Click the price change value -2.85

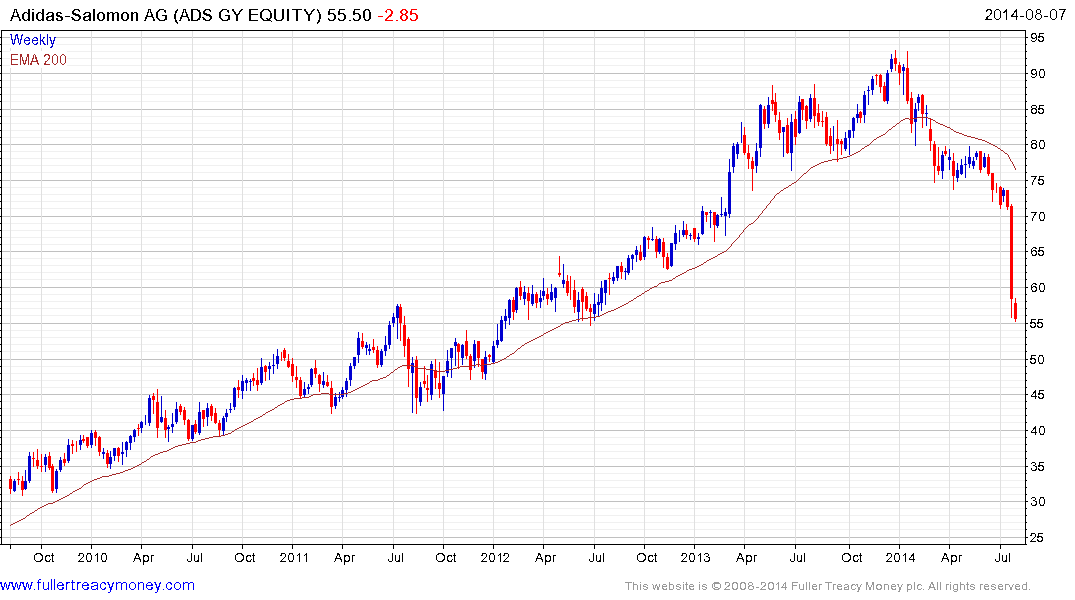(398, 15)
